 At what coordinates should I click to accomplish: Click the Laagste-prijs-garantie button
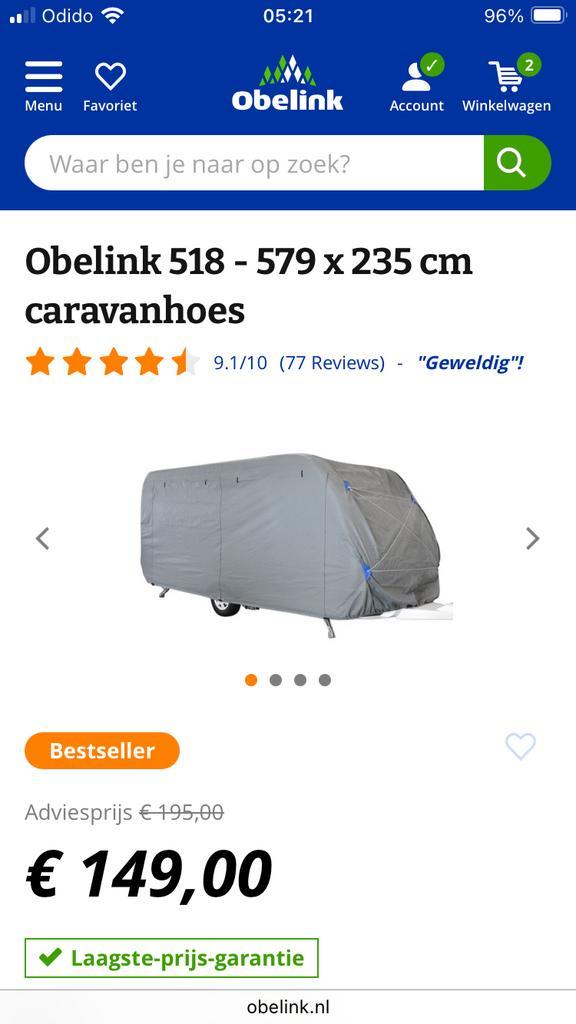pos(172,958)
